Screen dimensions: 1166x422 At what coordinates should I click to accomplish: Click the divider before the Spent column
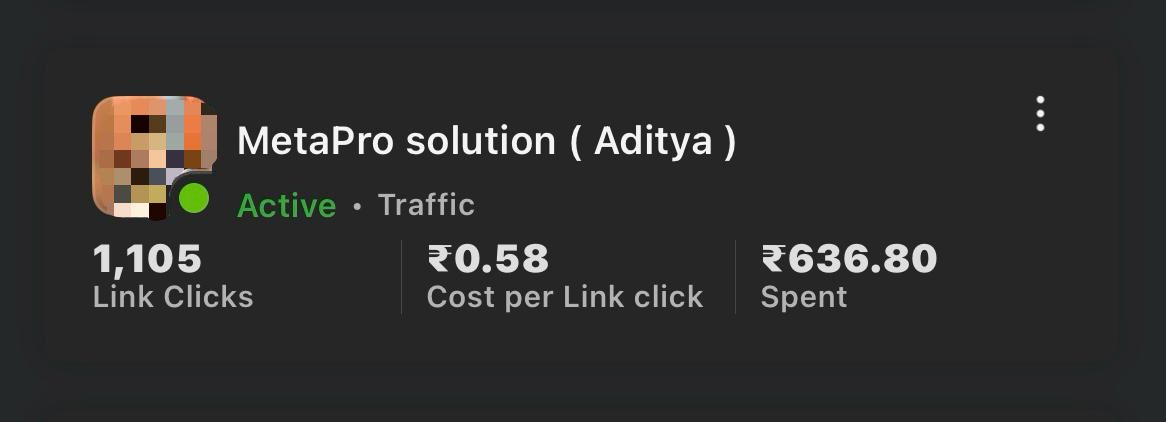tap(735, 277)
